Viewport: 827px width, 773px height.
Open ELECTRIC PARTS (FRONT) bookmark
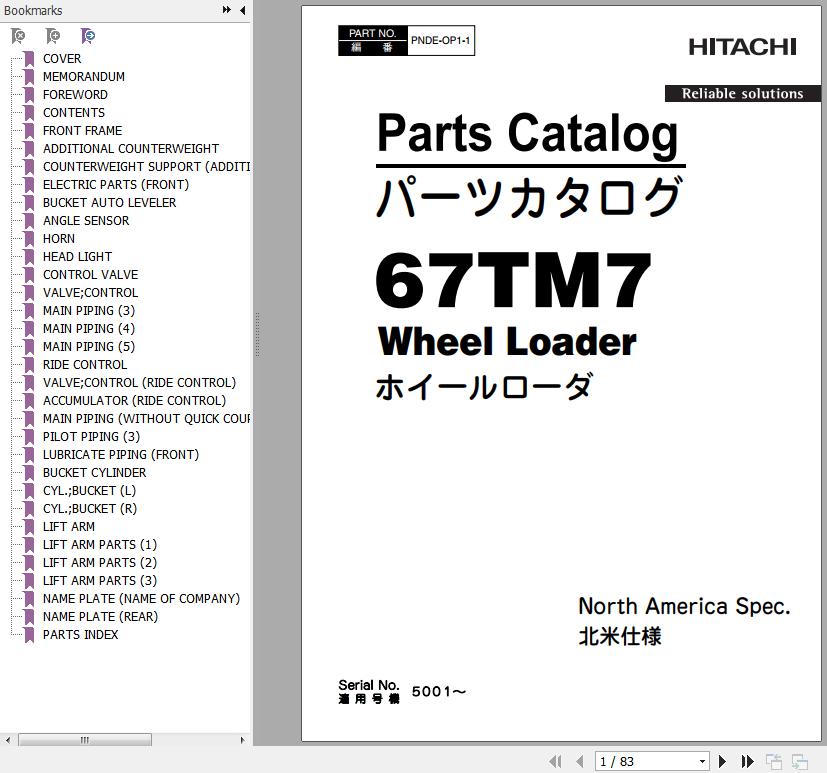[x=116, y=185]
